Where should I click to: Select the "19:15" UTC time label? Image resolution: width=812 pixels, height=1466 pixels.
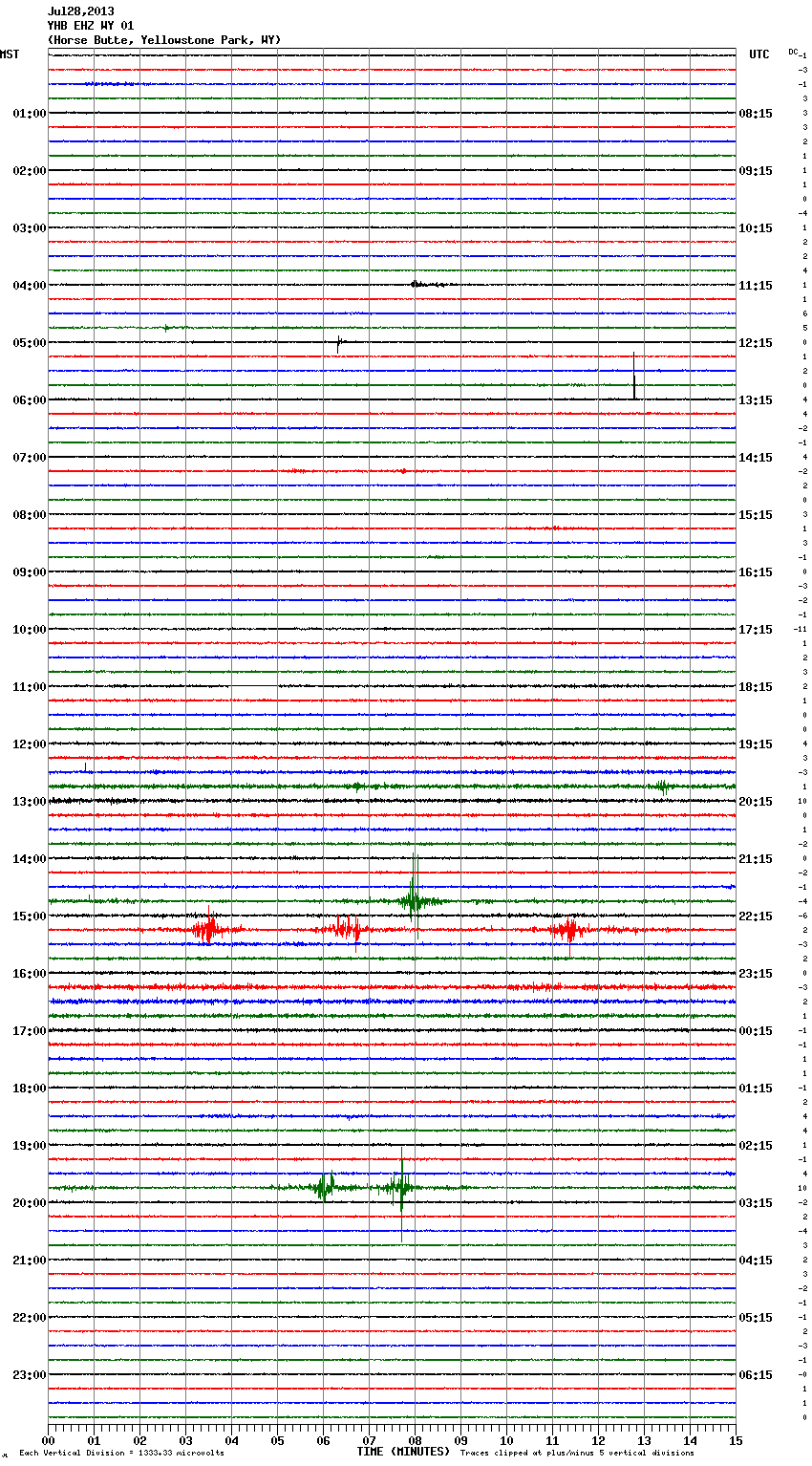coord(756,744)
